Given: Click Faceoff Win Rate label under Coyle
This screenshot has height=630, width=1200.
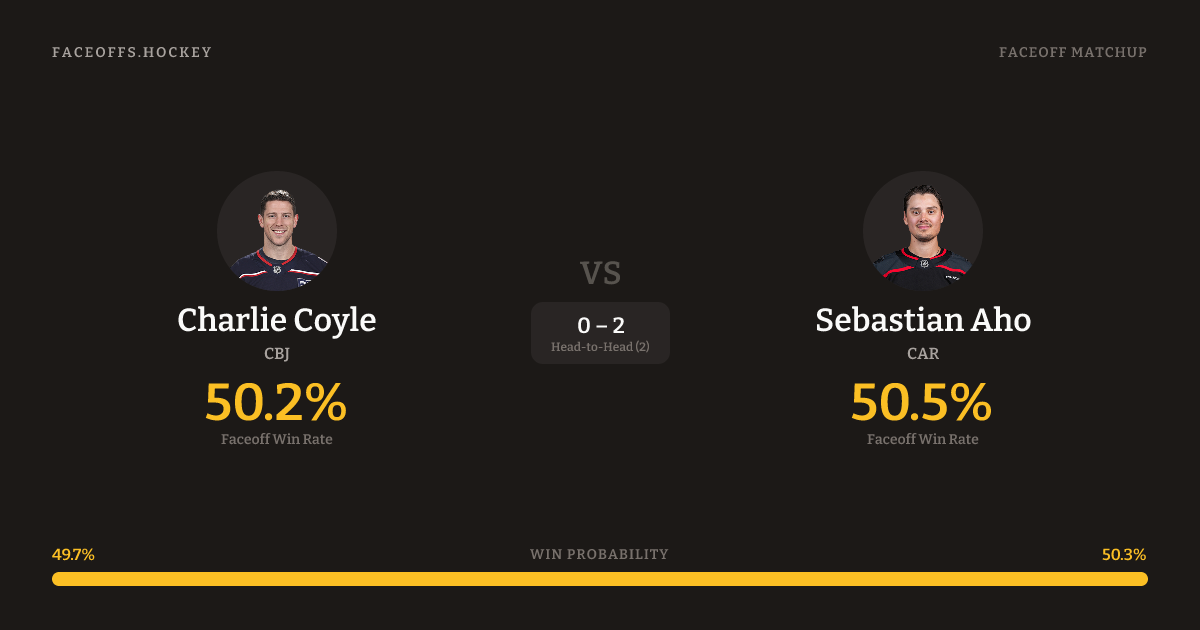Looking at the screenshot, I should click(x=277, y=439).
